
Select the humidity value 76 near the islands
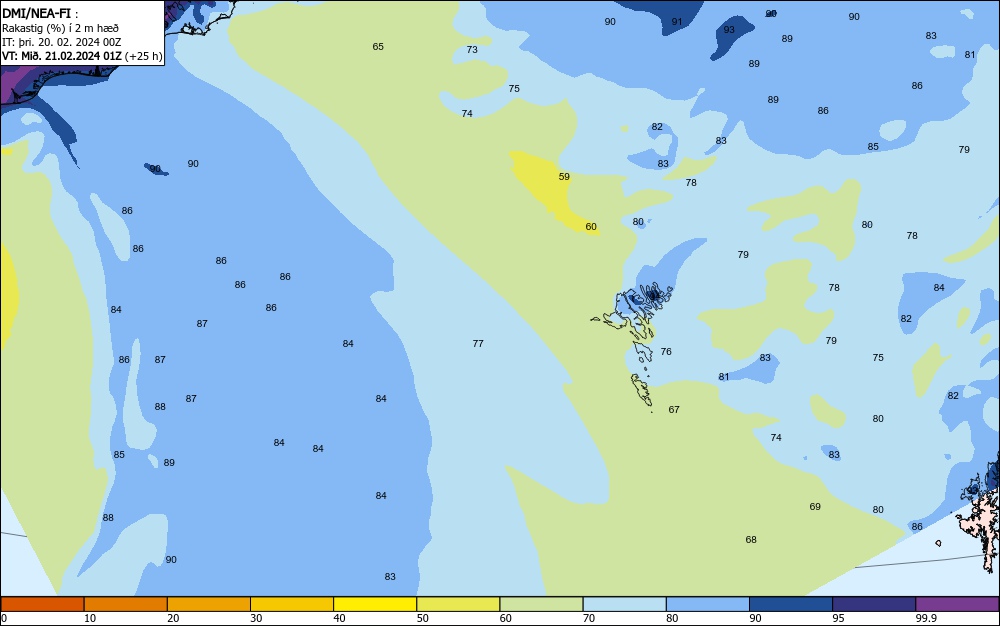coord(666,352)
